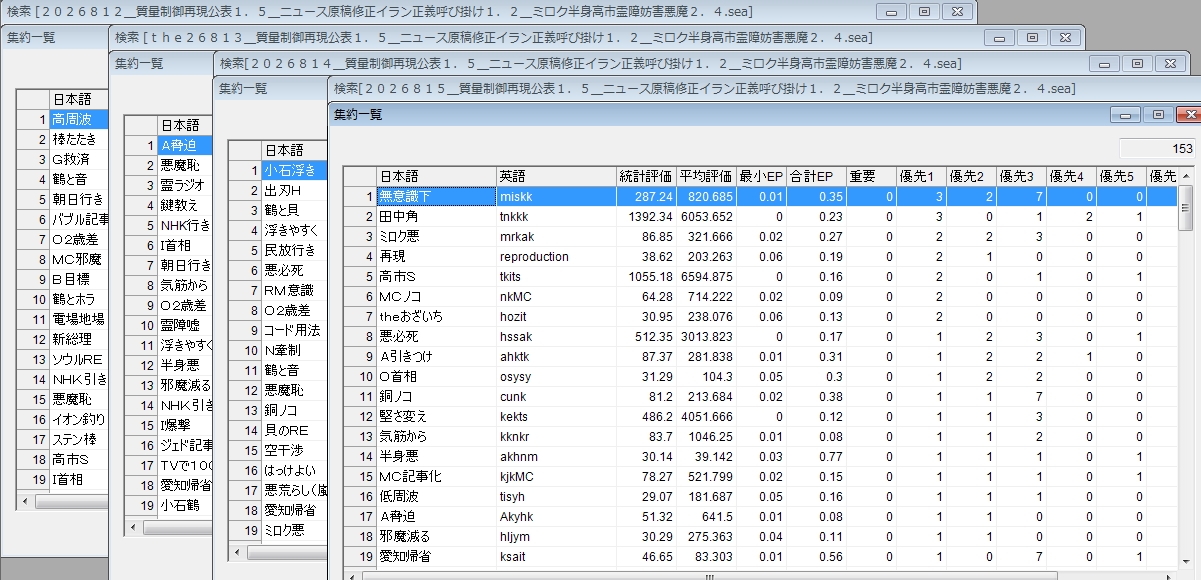Select ソウルRE in the 2026812 window

coord(79,359)
